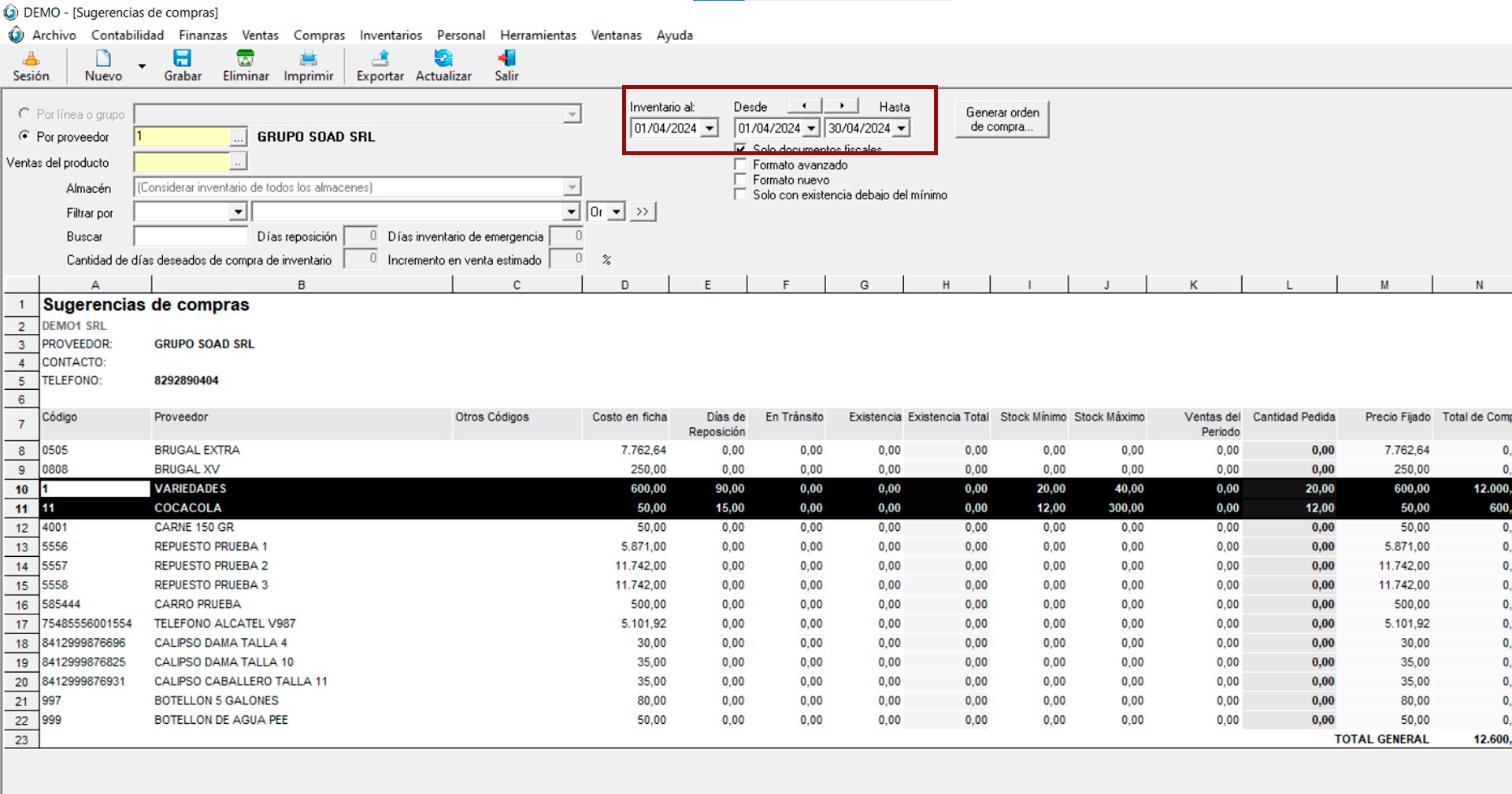The image size is (1512, 794).
Task: Click the Exportar toolbar icon
Action: (x=380, y=59)
